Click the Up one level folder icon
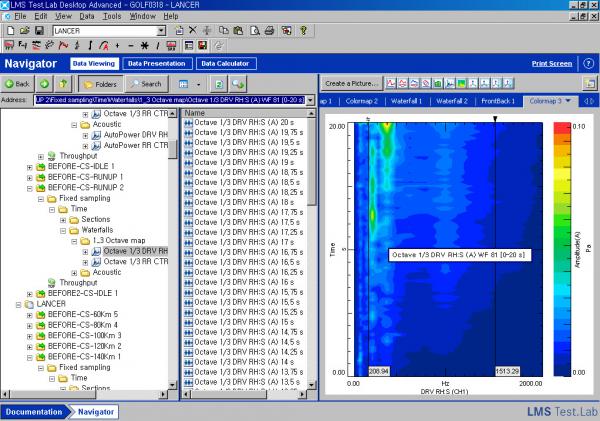The height and width of the screenshot is (421, 600). (x=63, y=84)
